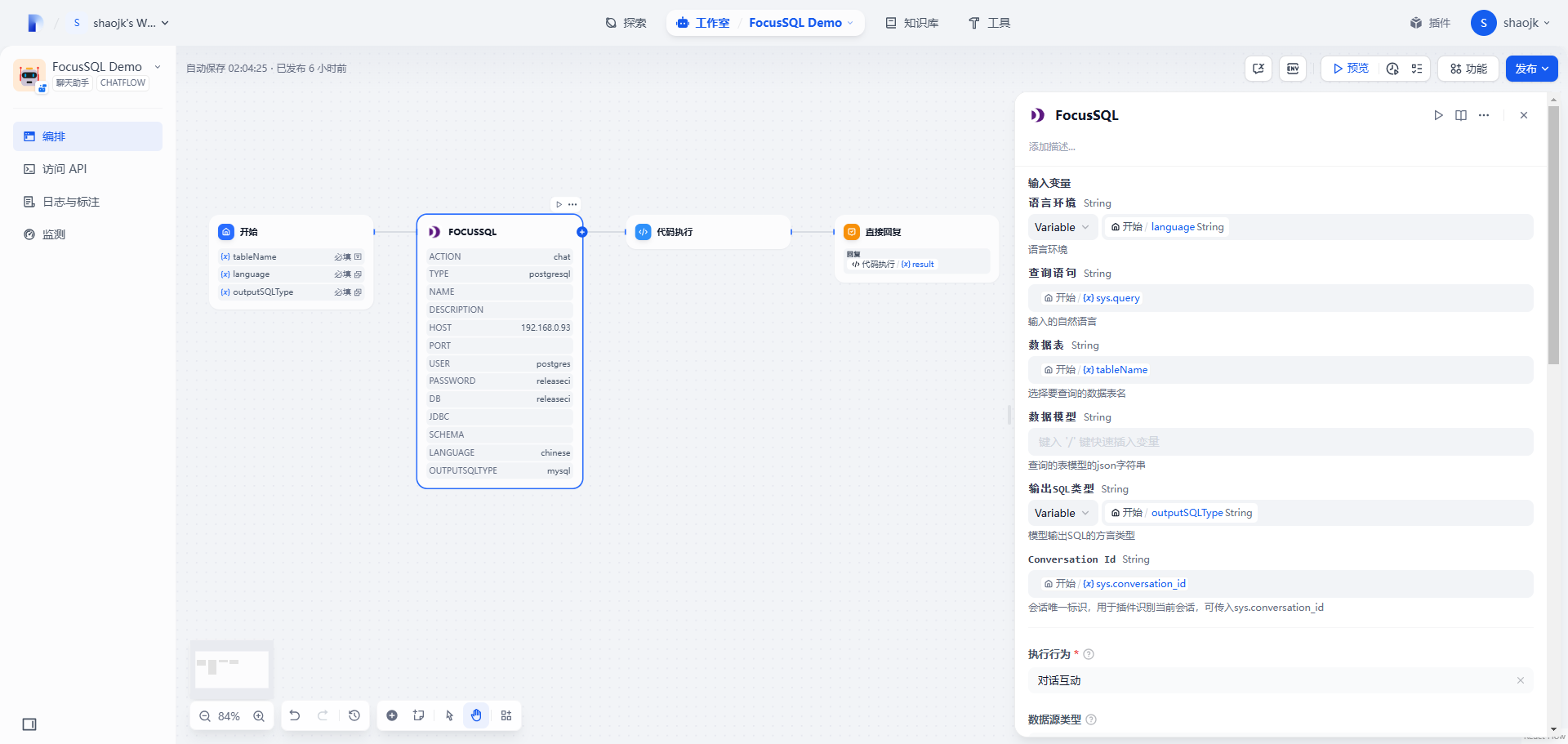
Task: Add a note to the canvas
Action: [419, 715]
